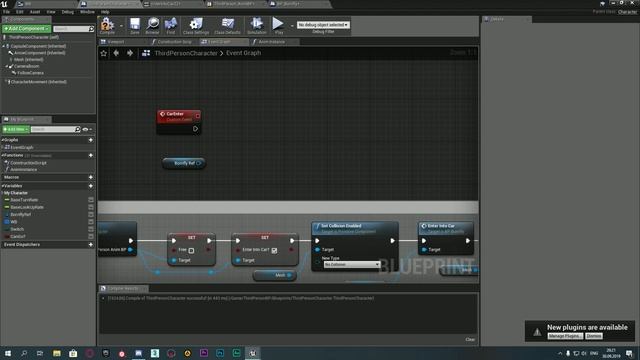The height and width of the screenshot is (360, 640).
Task: Toggle BomflyRef editable eye
Action: click(91, 215)
